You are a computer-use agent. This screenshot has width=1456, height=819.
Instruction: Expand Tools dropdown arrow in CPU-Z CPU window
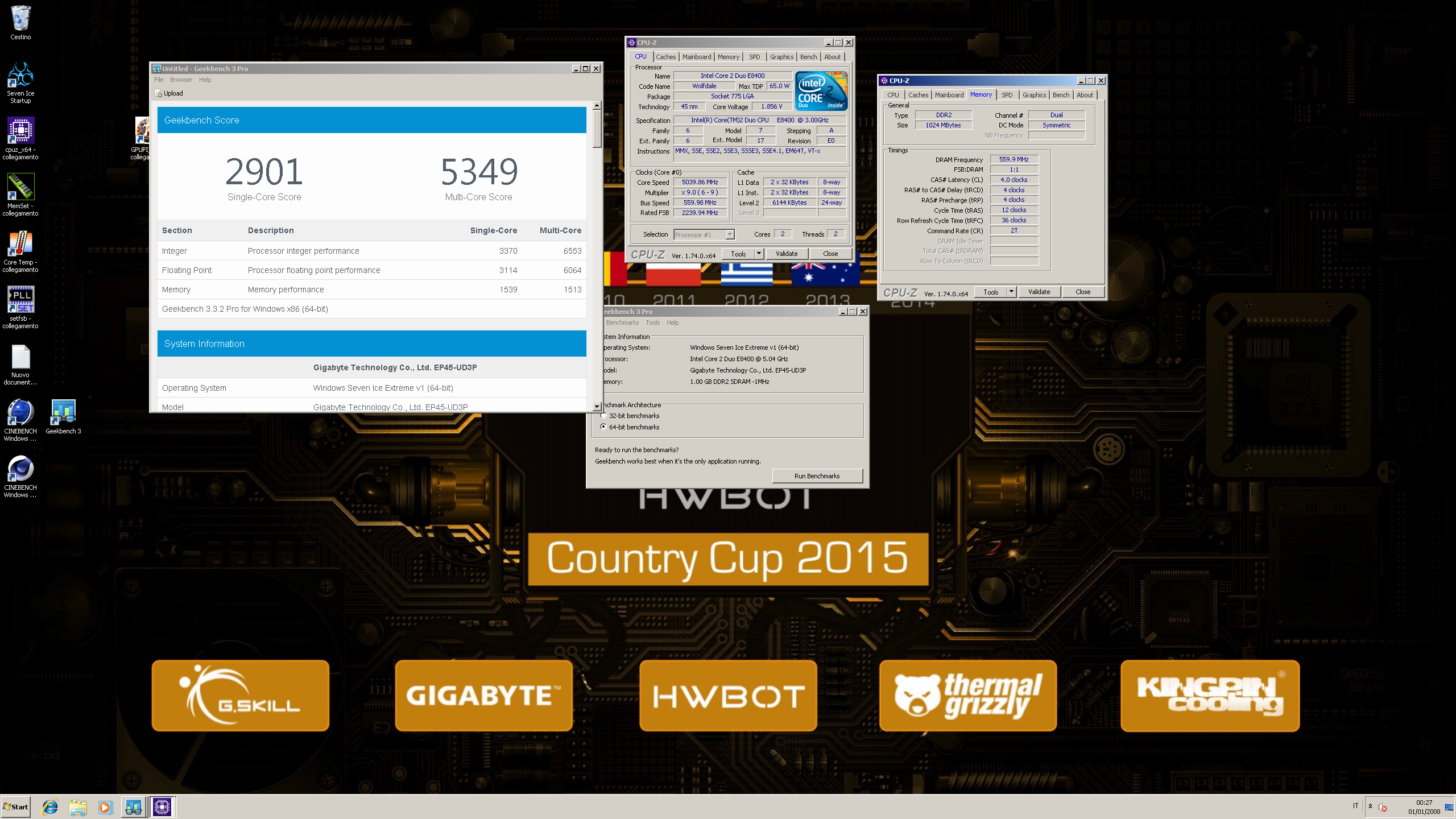point(758,254)
